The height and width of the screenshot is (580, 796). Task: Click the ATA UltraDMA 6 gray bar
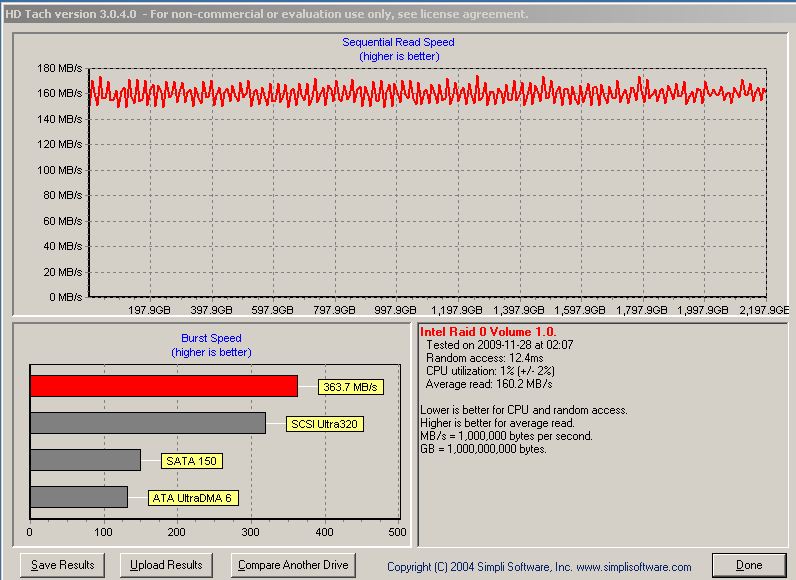[x=79, y=497]
